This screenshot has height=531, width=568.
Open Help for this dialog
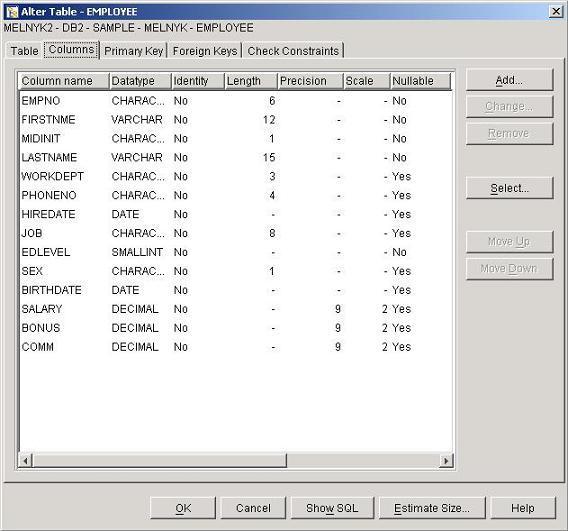[523, 508]
